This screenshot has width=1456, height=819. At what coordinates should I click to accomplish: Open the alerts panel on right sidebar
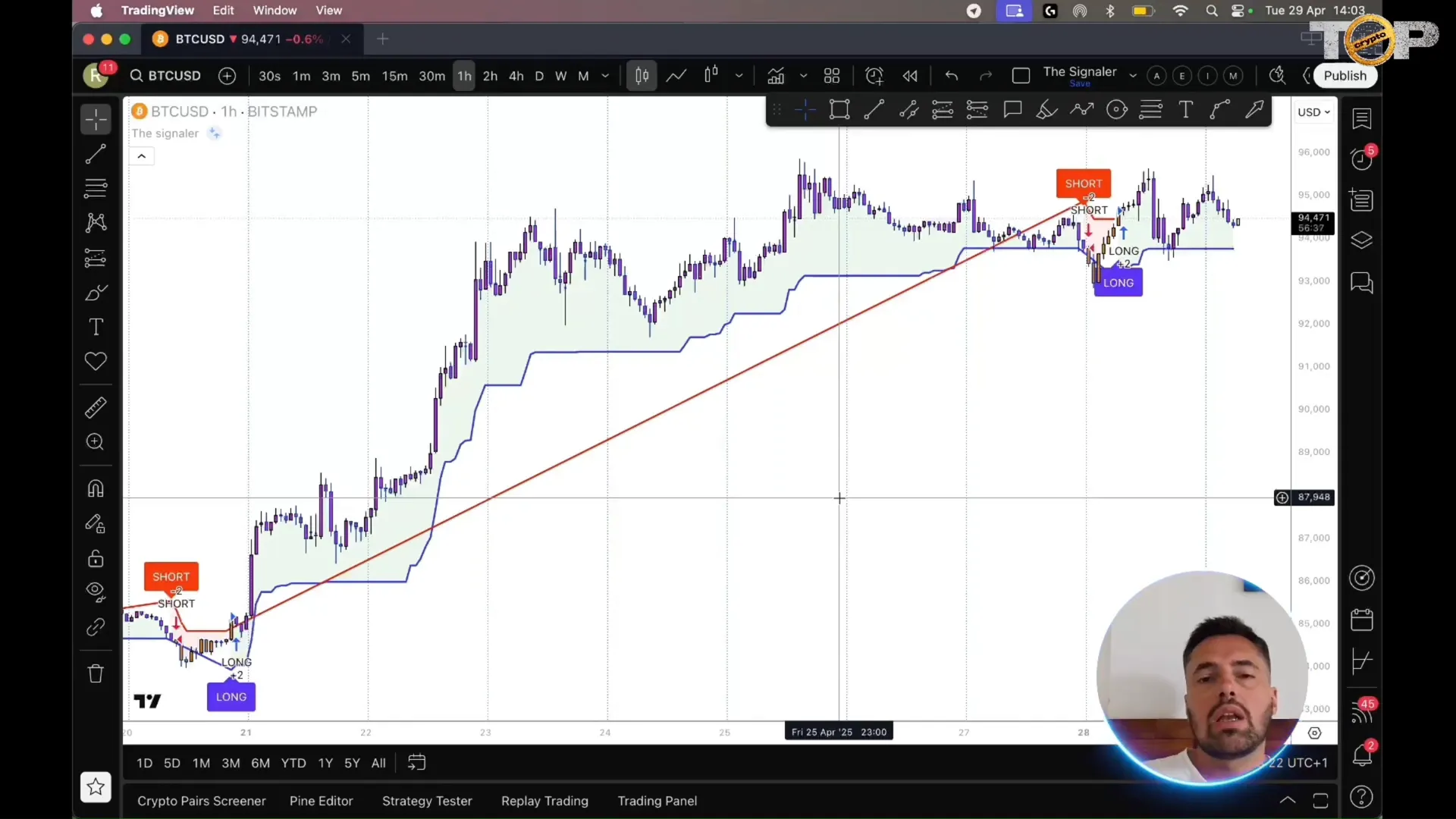1362,158
